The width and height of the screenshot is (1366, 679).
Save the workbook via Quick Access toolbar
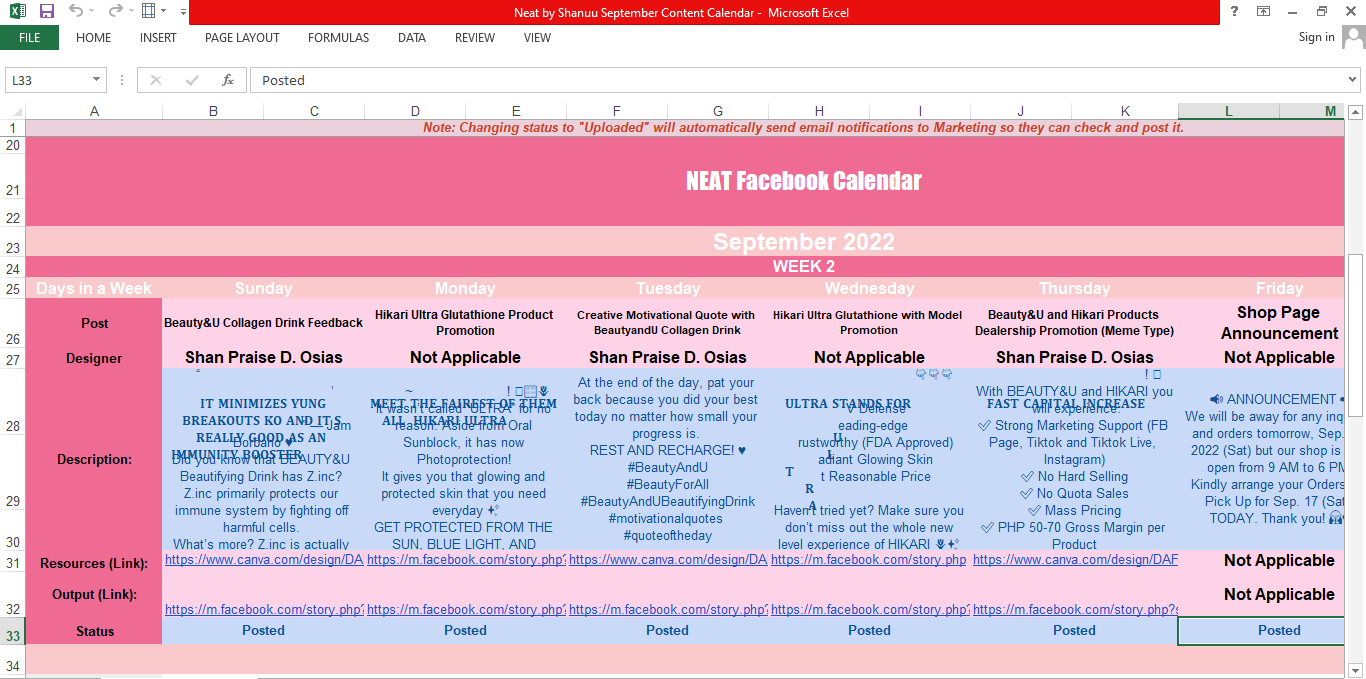(x=45, y=11)
